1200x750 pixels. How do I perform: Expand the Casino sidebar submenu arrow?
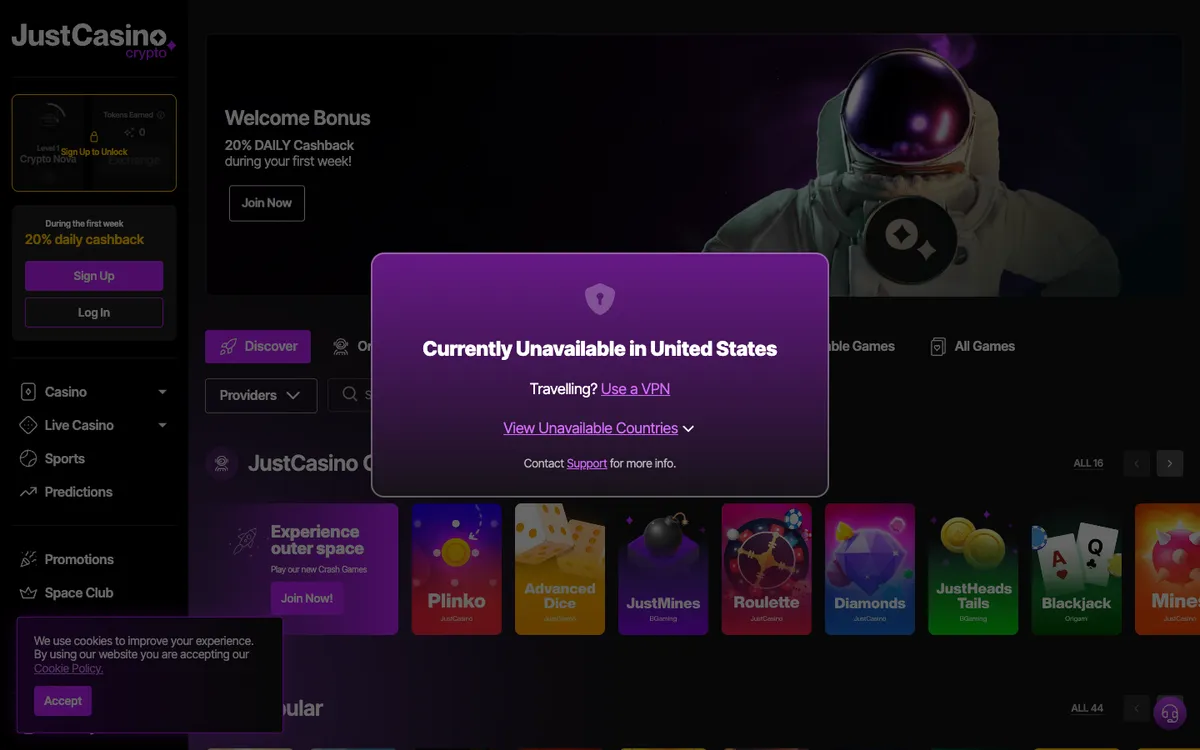click(x=162, y=392)
